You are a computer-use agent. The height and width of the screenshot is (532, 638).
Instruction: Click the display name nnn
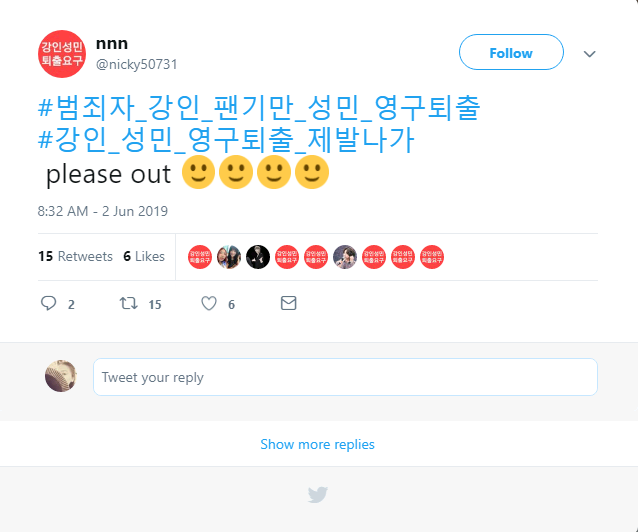click(x=112, y=44)
